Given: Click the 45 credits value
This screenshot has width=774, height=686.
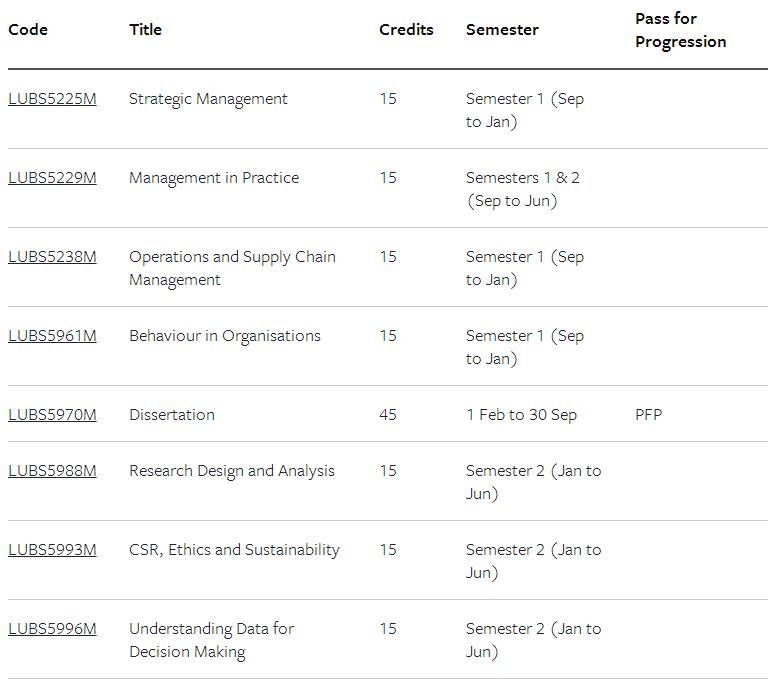Looking at the screenshot, I should click(388, 415).
